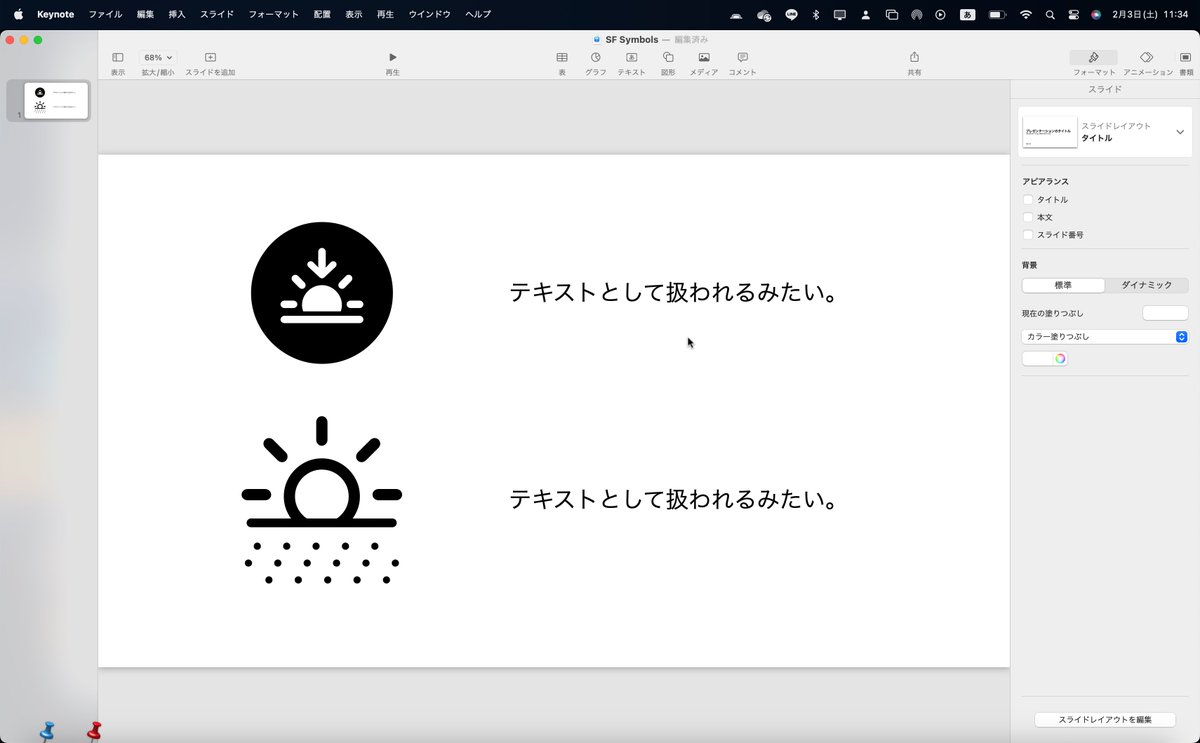
Task: Open the 編集 menu
Action: 145,15
